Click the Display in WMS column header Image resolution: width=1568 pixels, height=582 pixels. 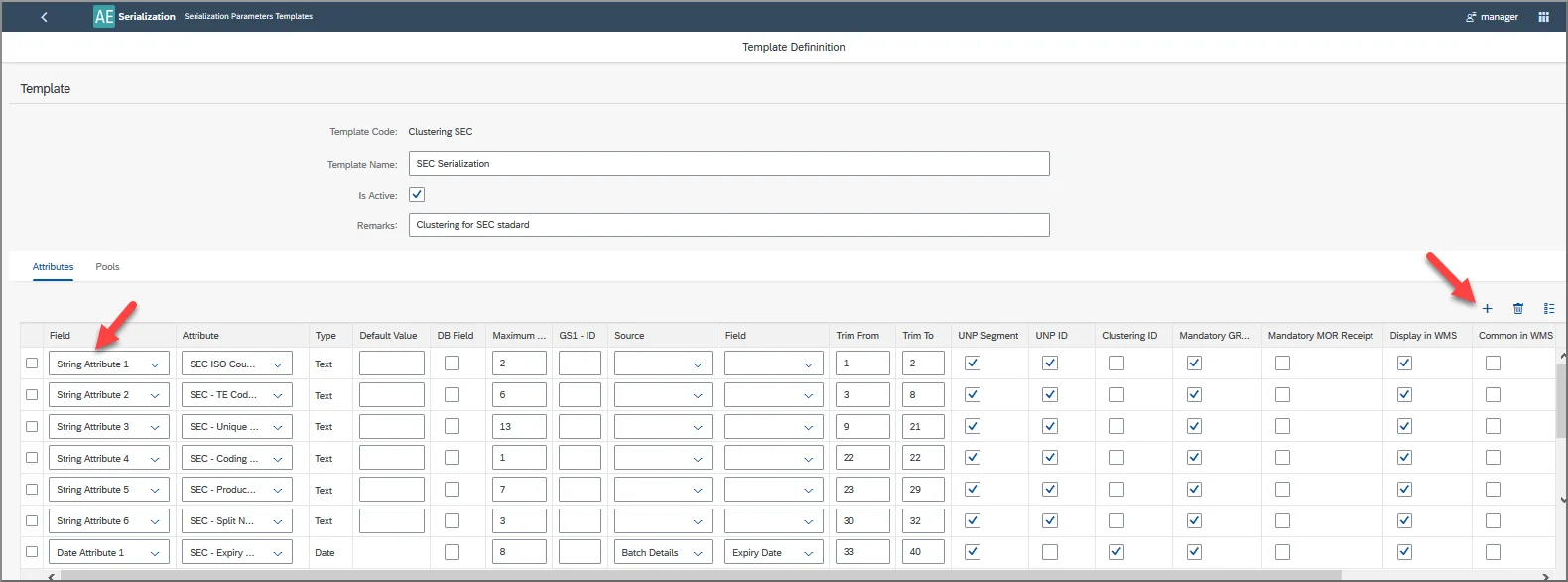(x=1423, y=336)
